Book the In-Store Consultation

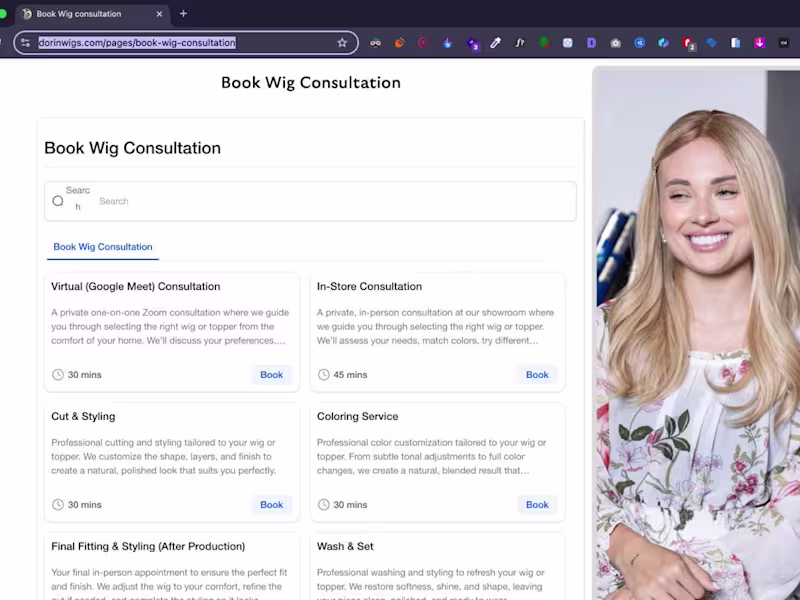tap(537, 374)
